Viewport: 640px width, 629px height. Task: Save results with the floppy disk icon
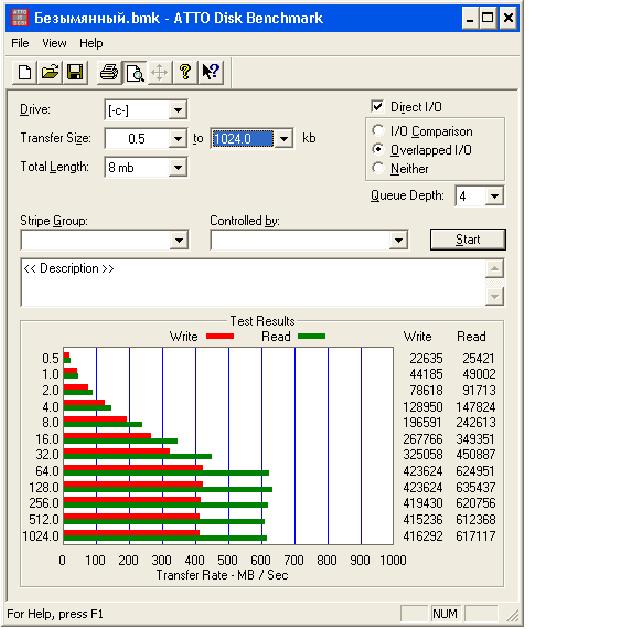(x=74, y=72)
